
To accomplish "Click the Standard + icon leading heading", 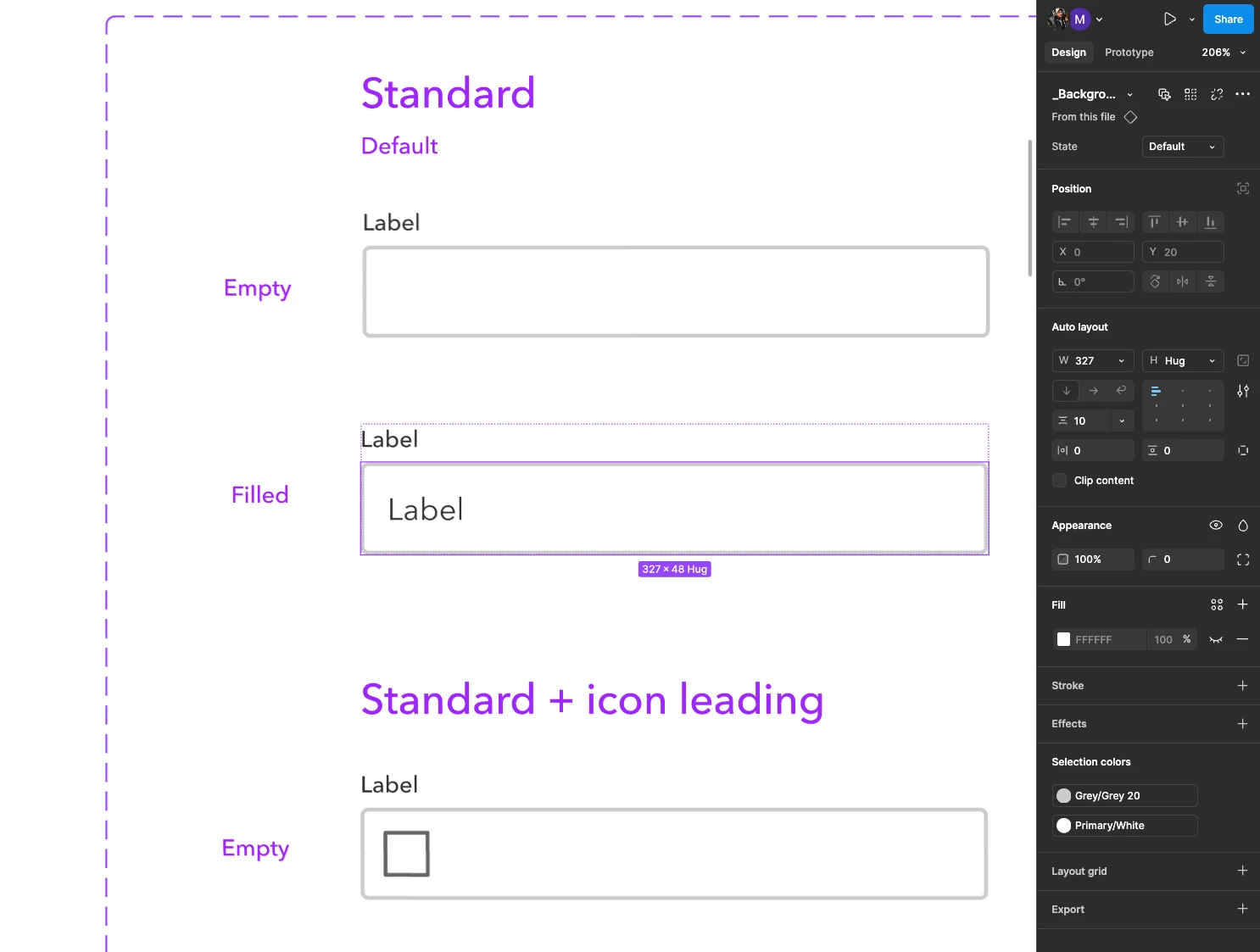I will (592, 701).
